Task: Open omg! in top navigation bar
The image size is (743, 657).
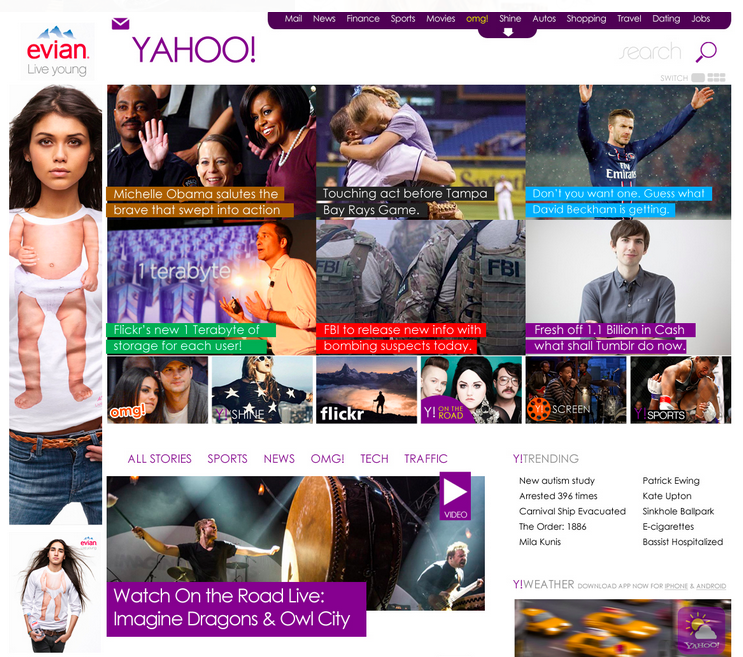Action: coord(477,19)
